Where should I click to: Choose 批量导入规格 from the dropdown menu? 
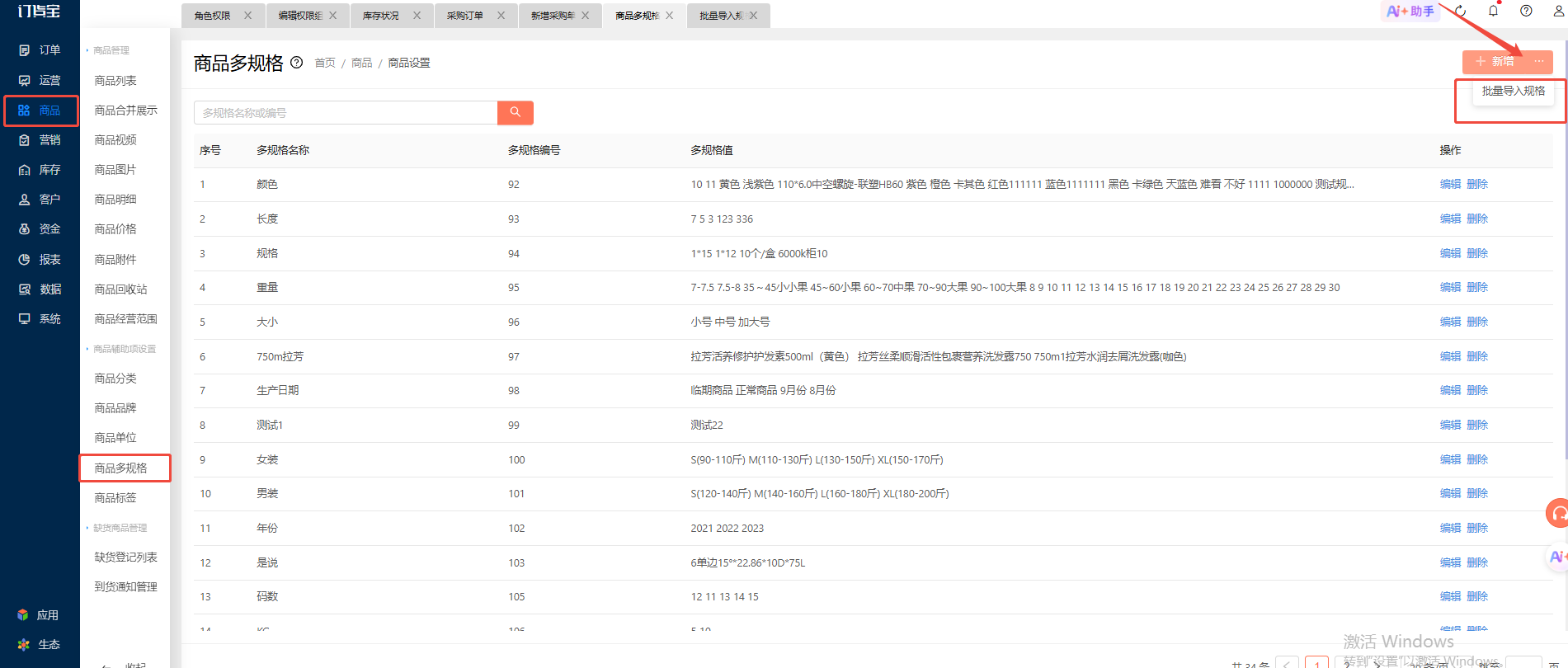[1513, 92]
